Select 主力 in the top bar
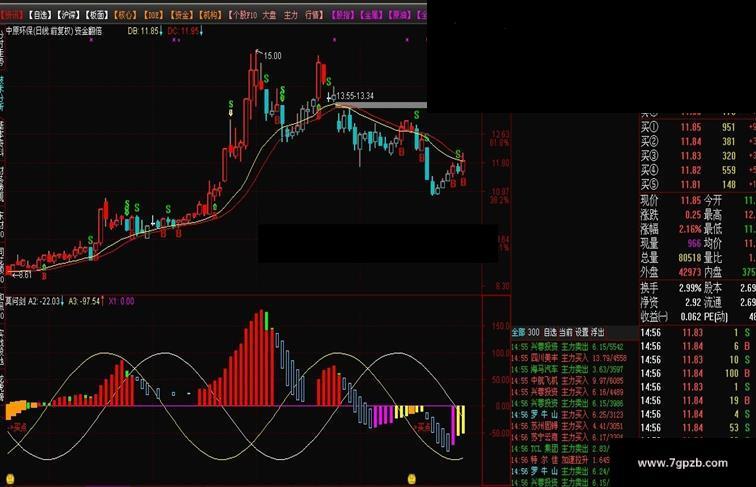756x487 pixels. [291, 15]
